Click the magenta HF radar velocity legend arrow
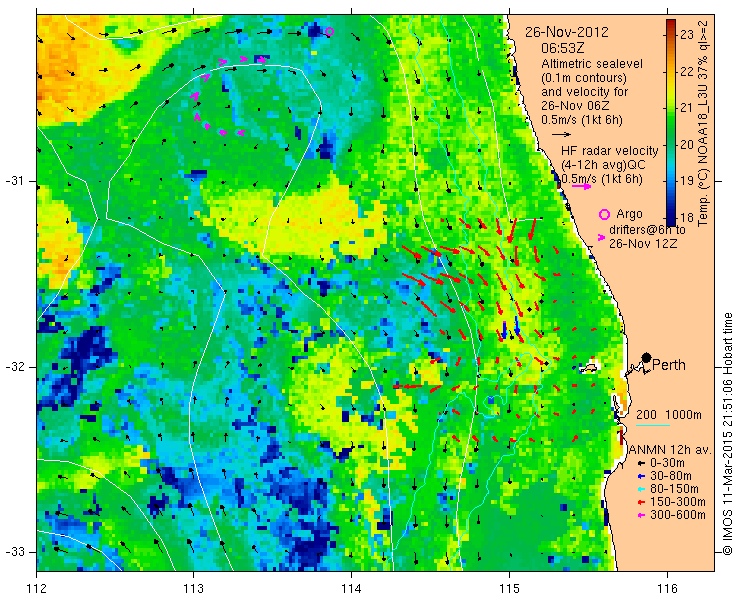This screenshot has height=600, width=740. (x=581, y=186)
